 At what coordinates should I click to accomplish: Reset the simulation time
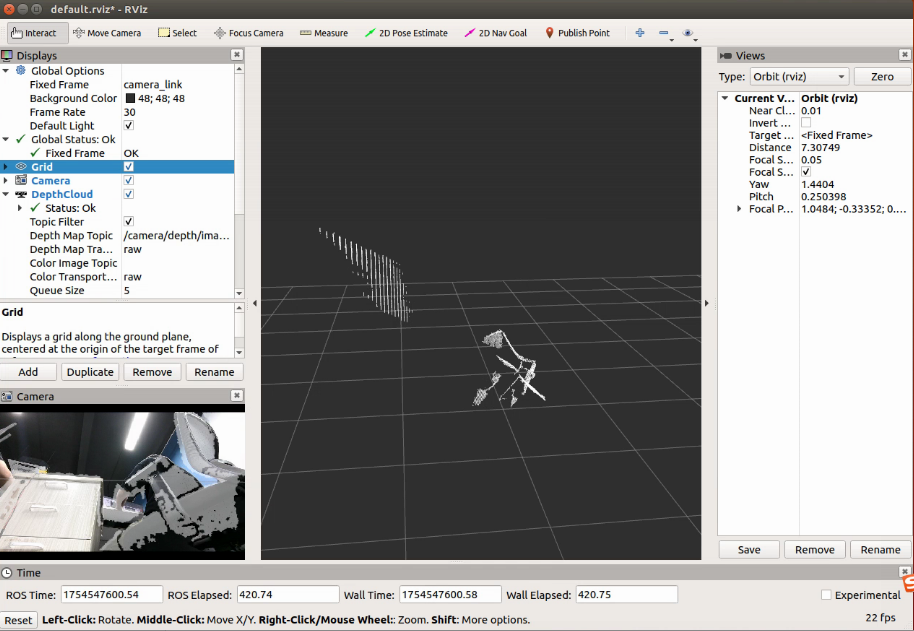point(19,620)
